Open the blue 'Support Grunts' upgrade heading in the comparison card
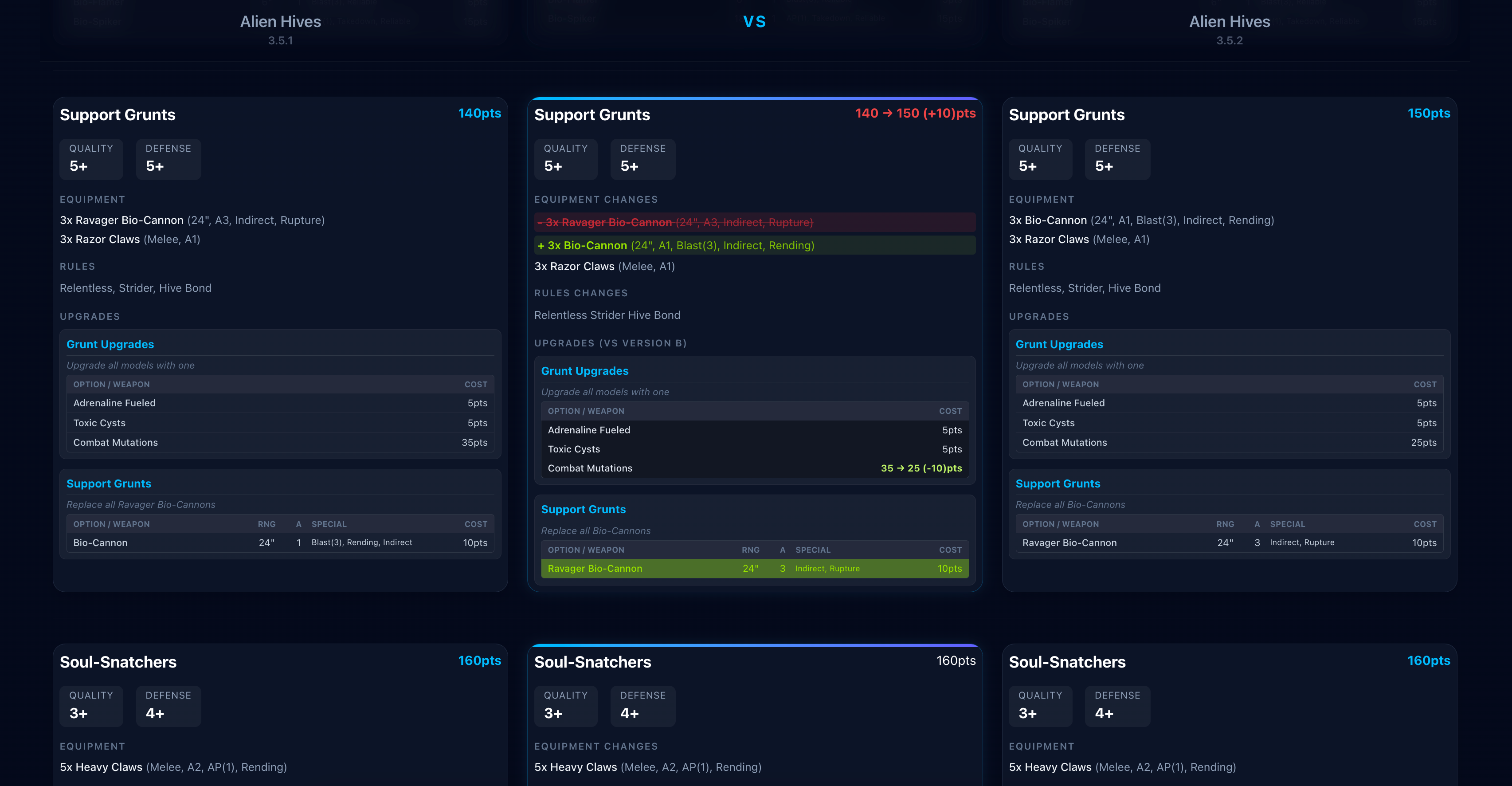This screenshot has height=786, width=1512. [584, 510]
